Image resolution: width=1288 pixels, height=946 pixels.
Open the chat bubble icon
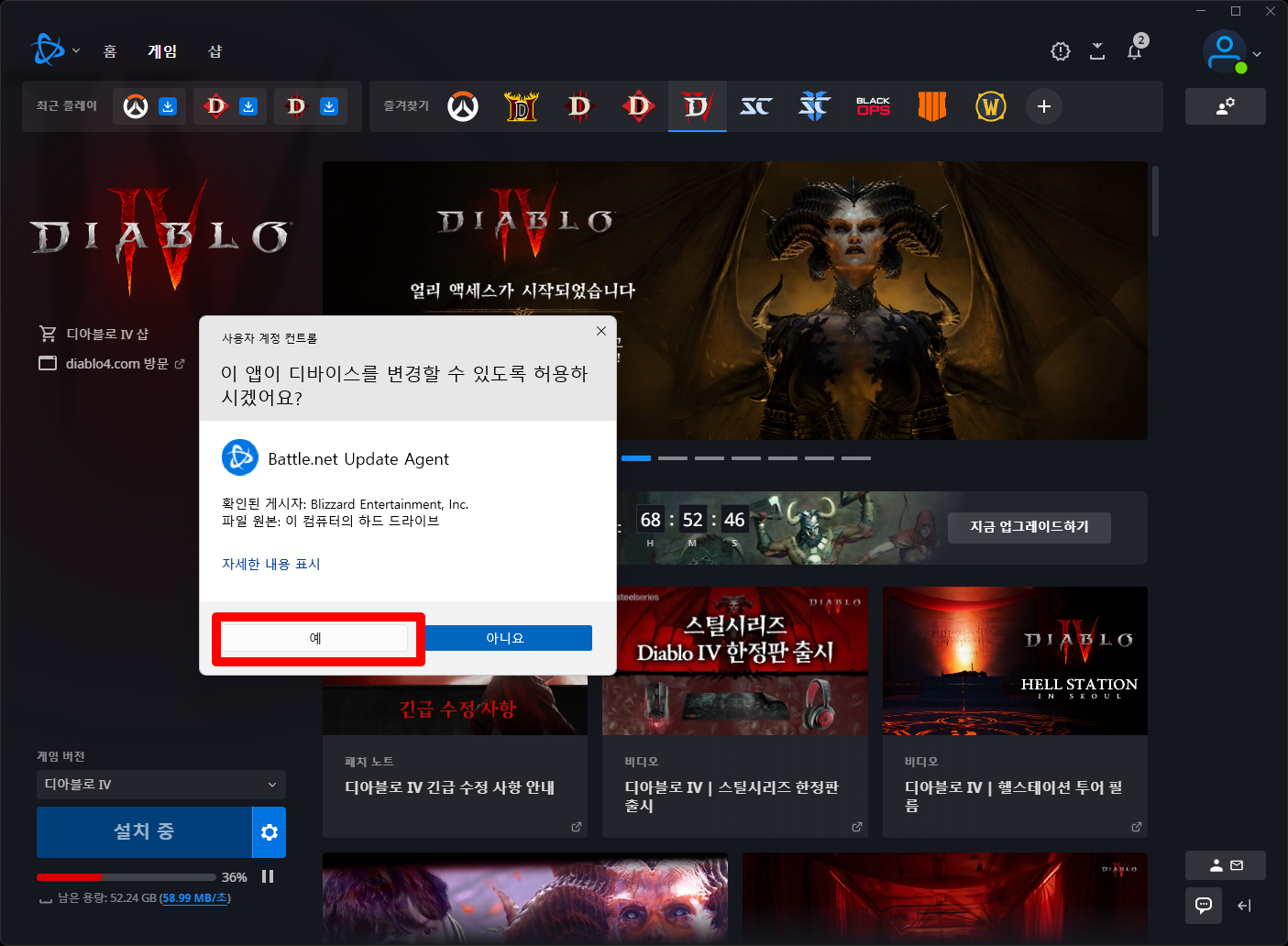point(1204,906)
